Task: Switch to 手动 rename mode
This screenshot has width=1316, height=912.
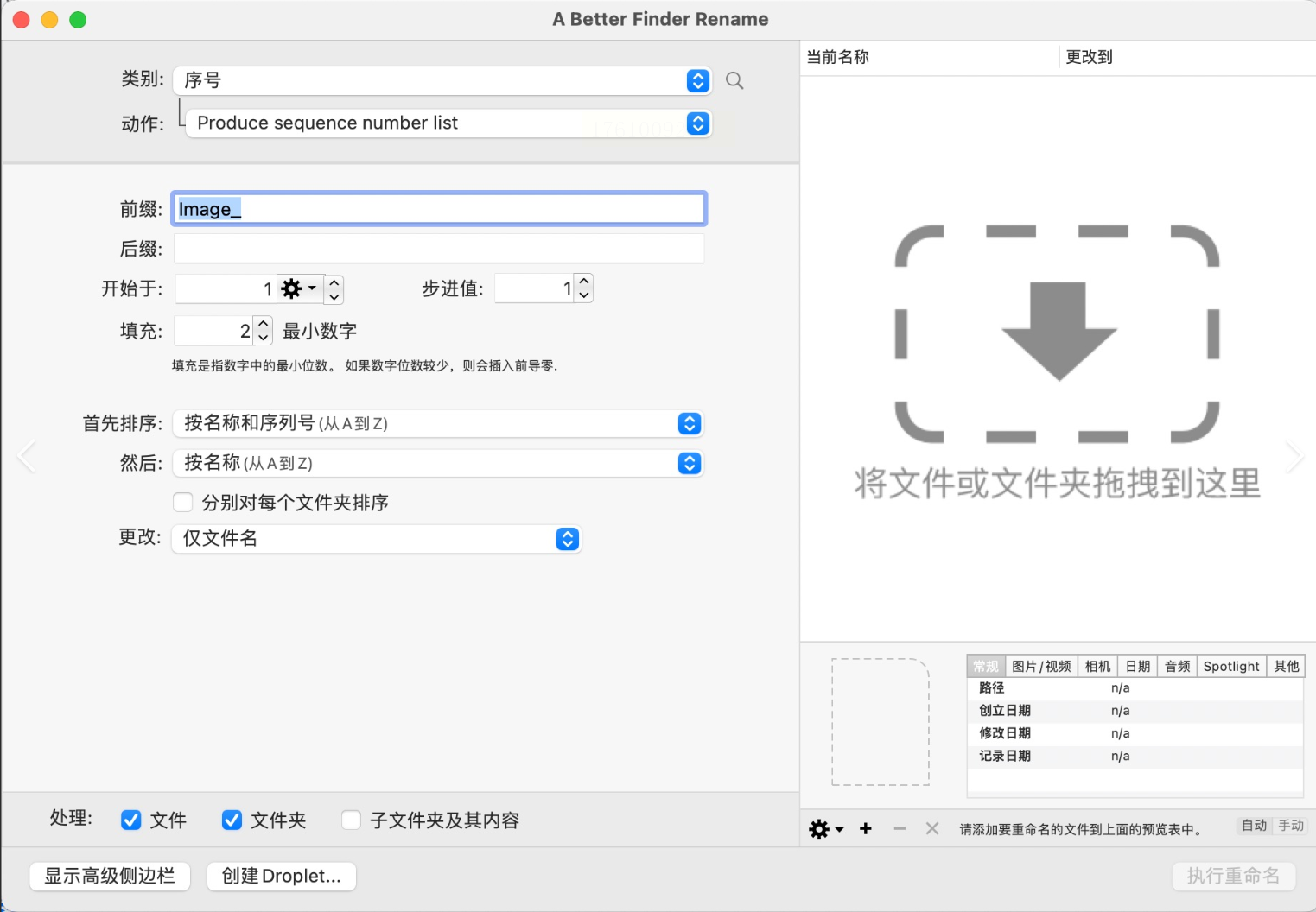Action: pos(1291,826)
